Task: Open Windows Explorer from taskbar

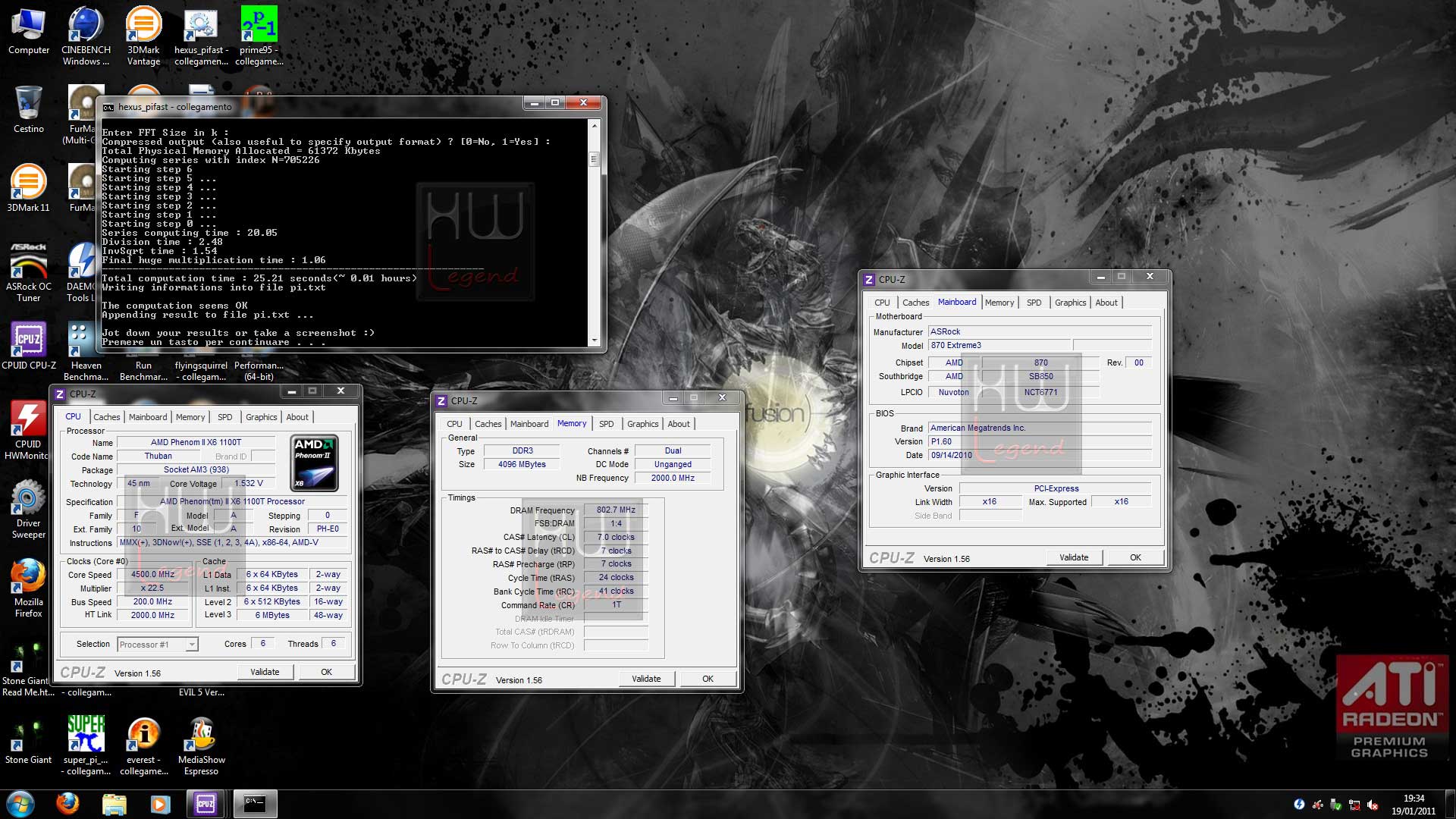Action: 114,804
